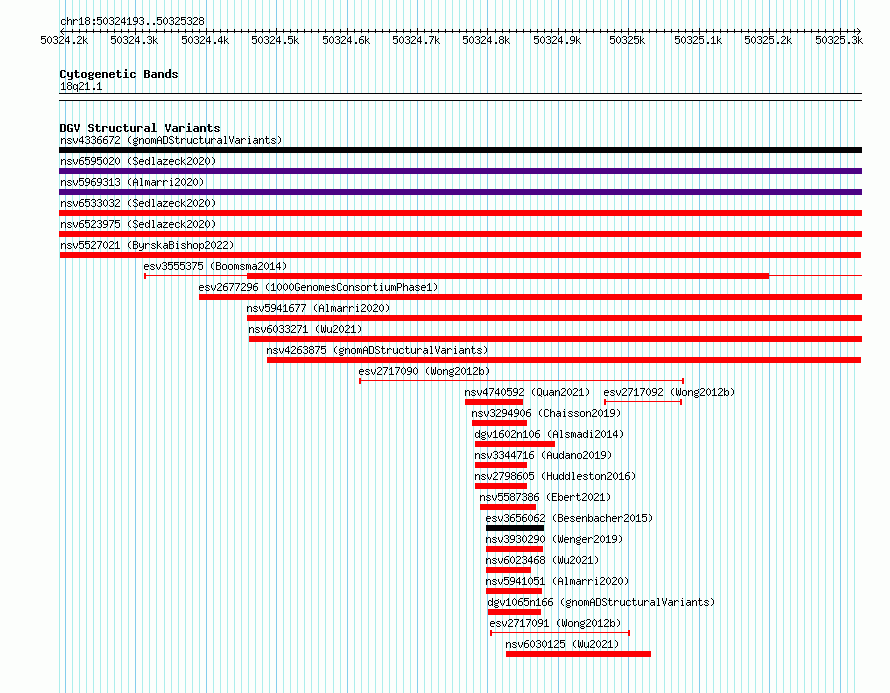
Task: Click the red nsv6533032 variant bar
Action: pos(460,213)
